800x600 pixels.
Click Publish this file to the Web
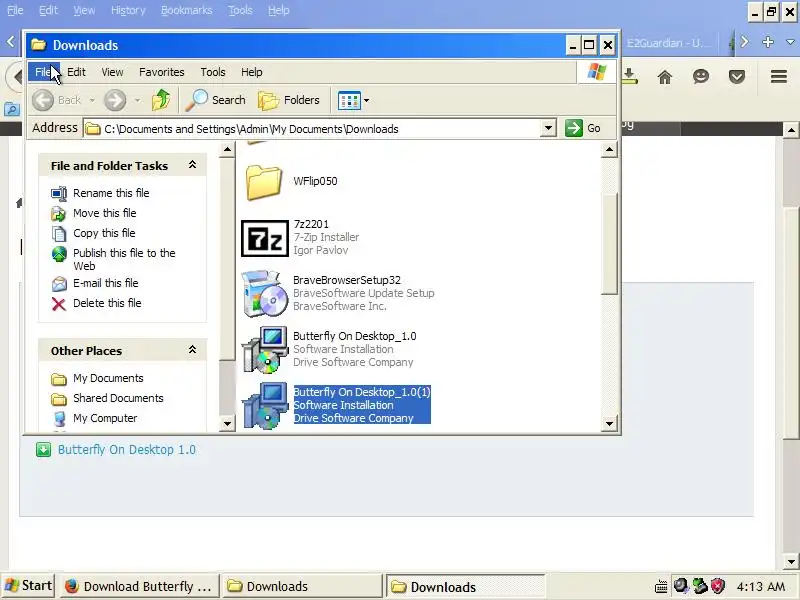tap(124, 259)
